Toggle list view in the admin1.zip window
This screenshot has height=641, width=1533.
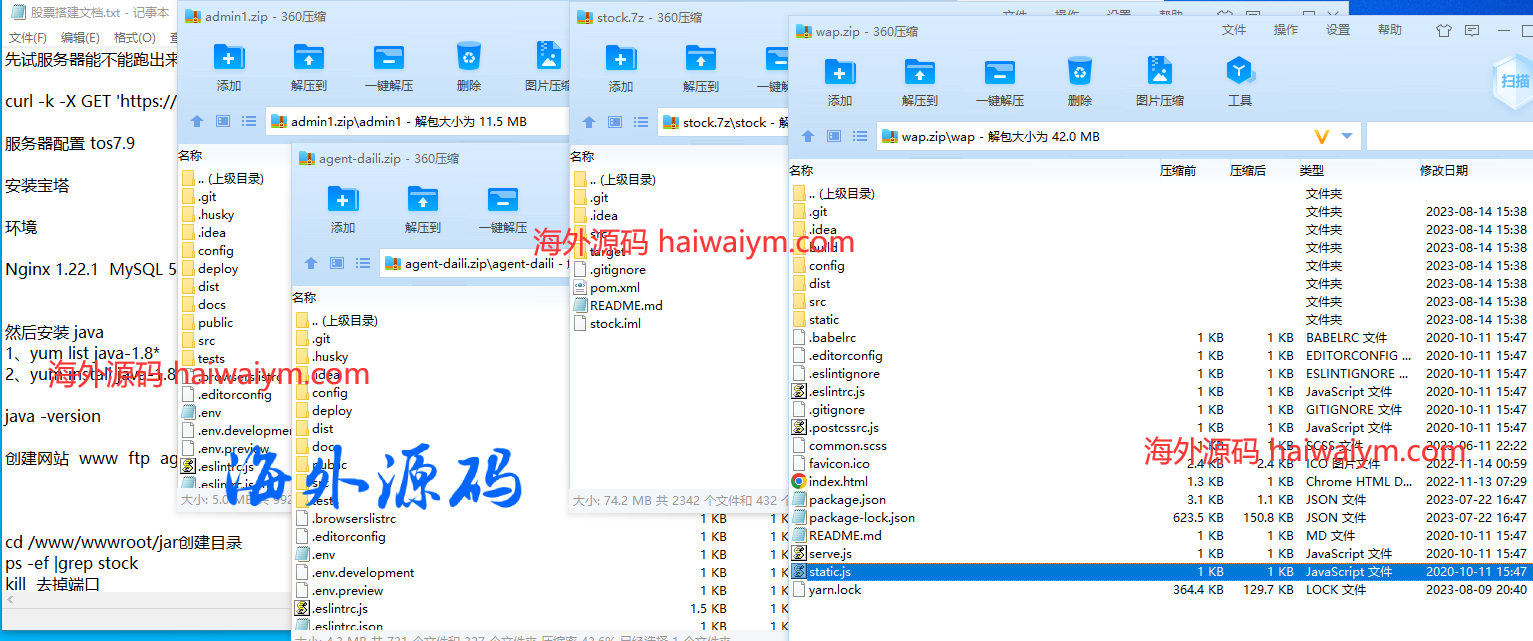point(248,121)
